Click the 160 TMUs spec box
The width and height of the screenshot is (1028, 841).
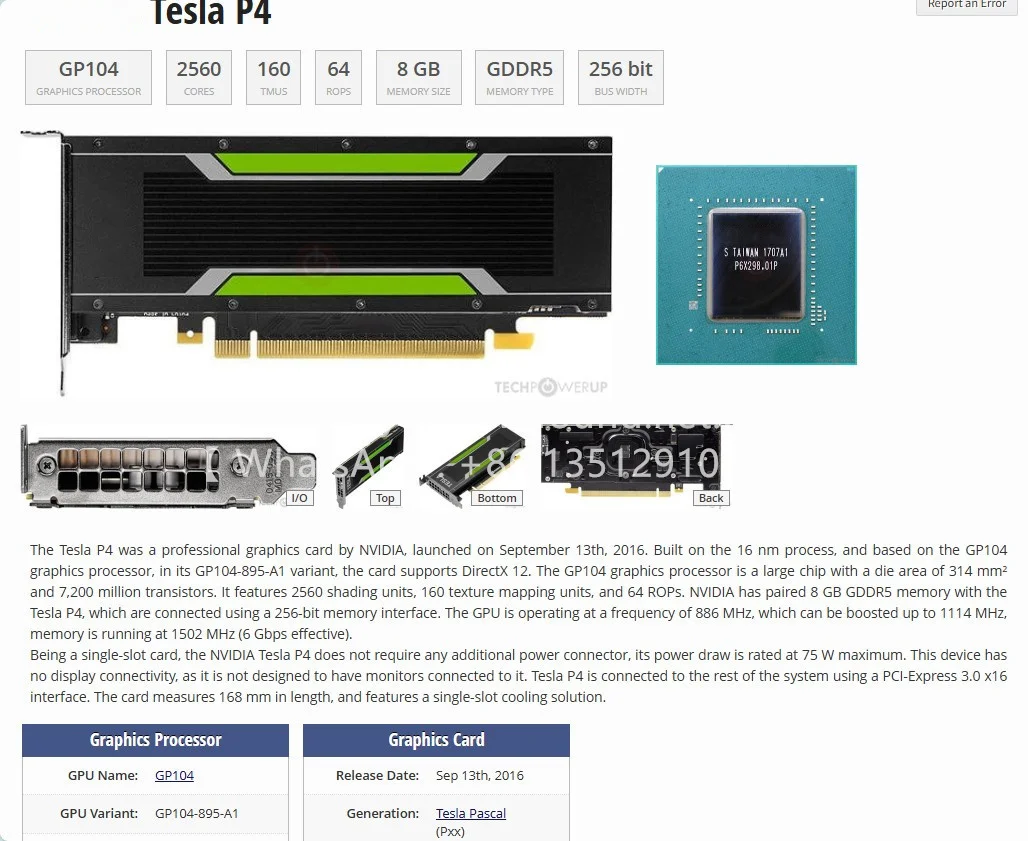tap(273, 77)
